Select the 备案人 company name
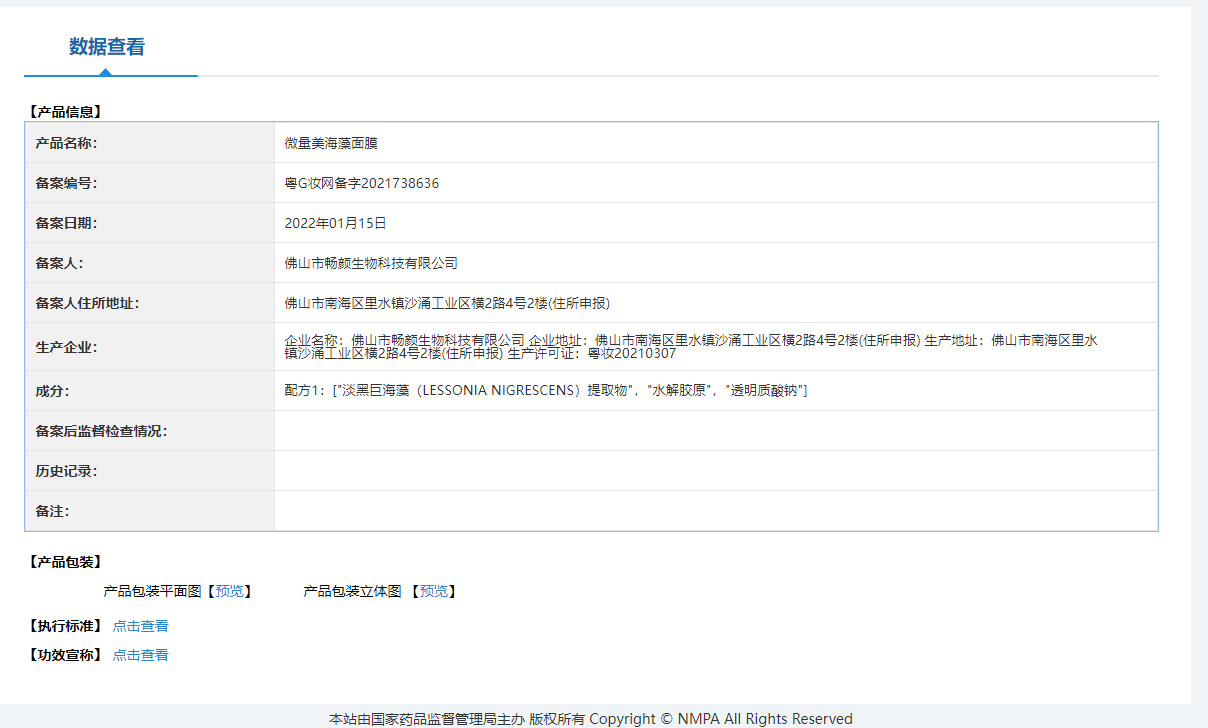Screen dimensions: 1208x728 368,262
